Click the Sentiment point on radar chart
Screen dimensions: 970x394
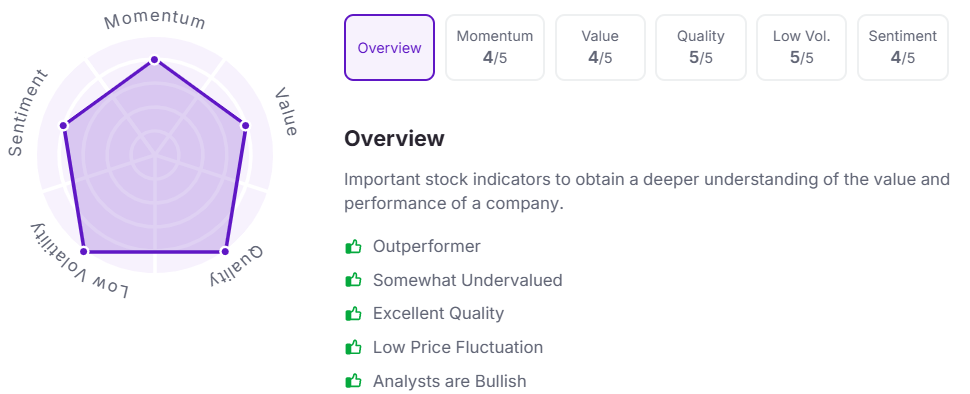63,126
